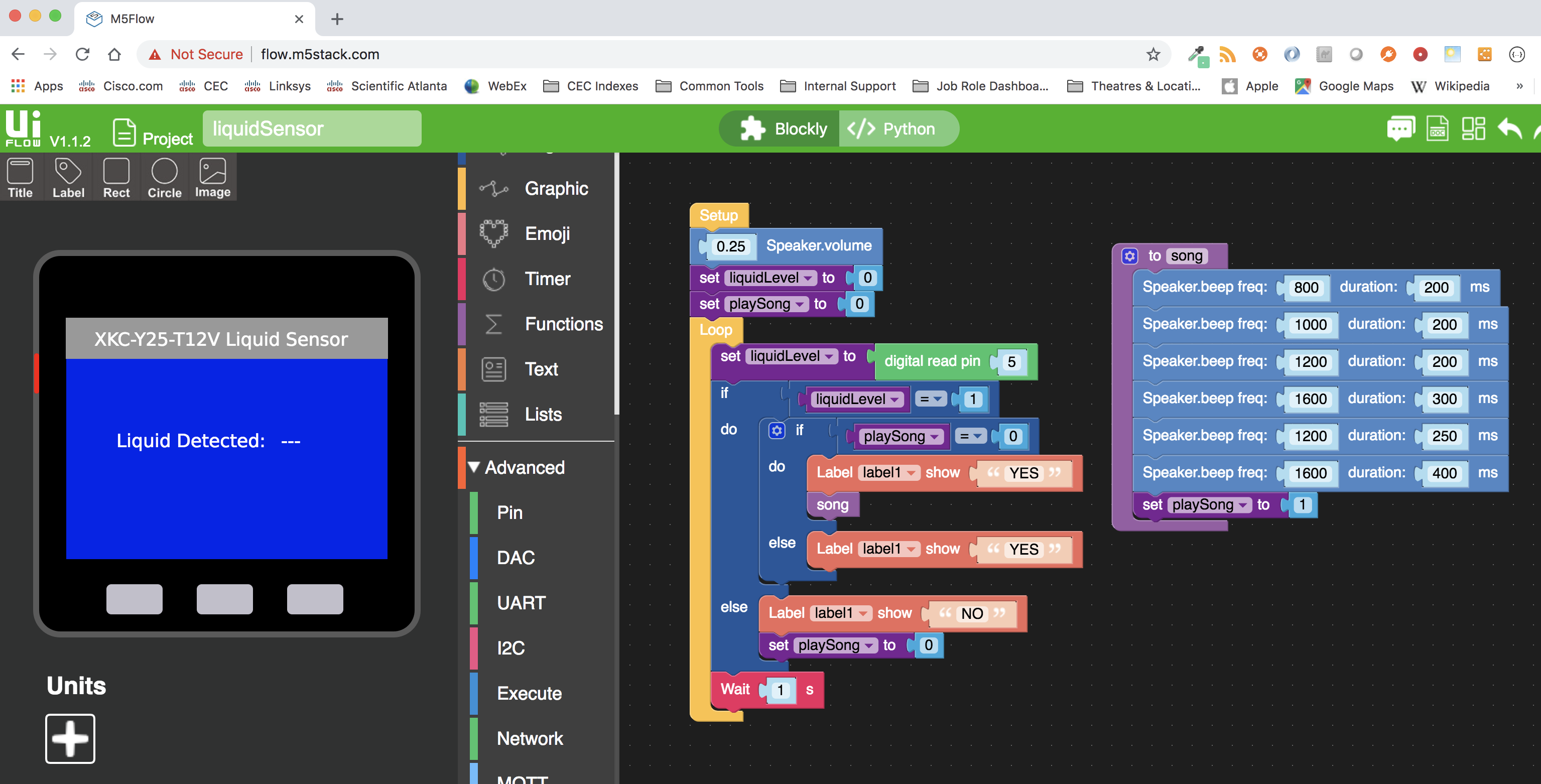The height and width of the screenshot is (784, 1541).
Task: Edit the 0.25 Speaker.volume value
Action: click(x=731, y=246)
